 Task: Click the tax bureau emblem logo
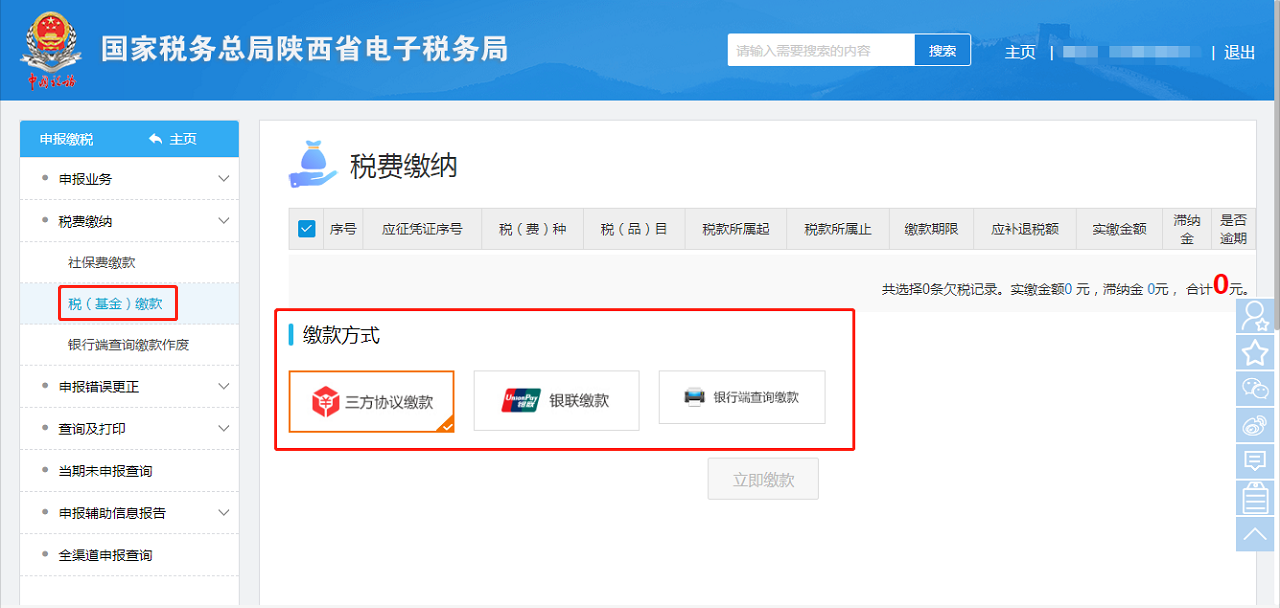[x=48, y=50]
